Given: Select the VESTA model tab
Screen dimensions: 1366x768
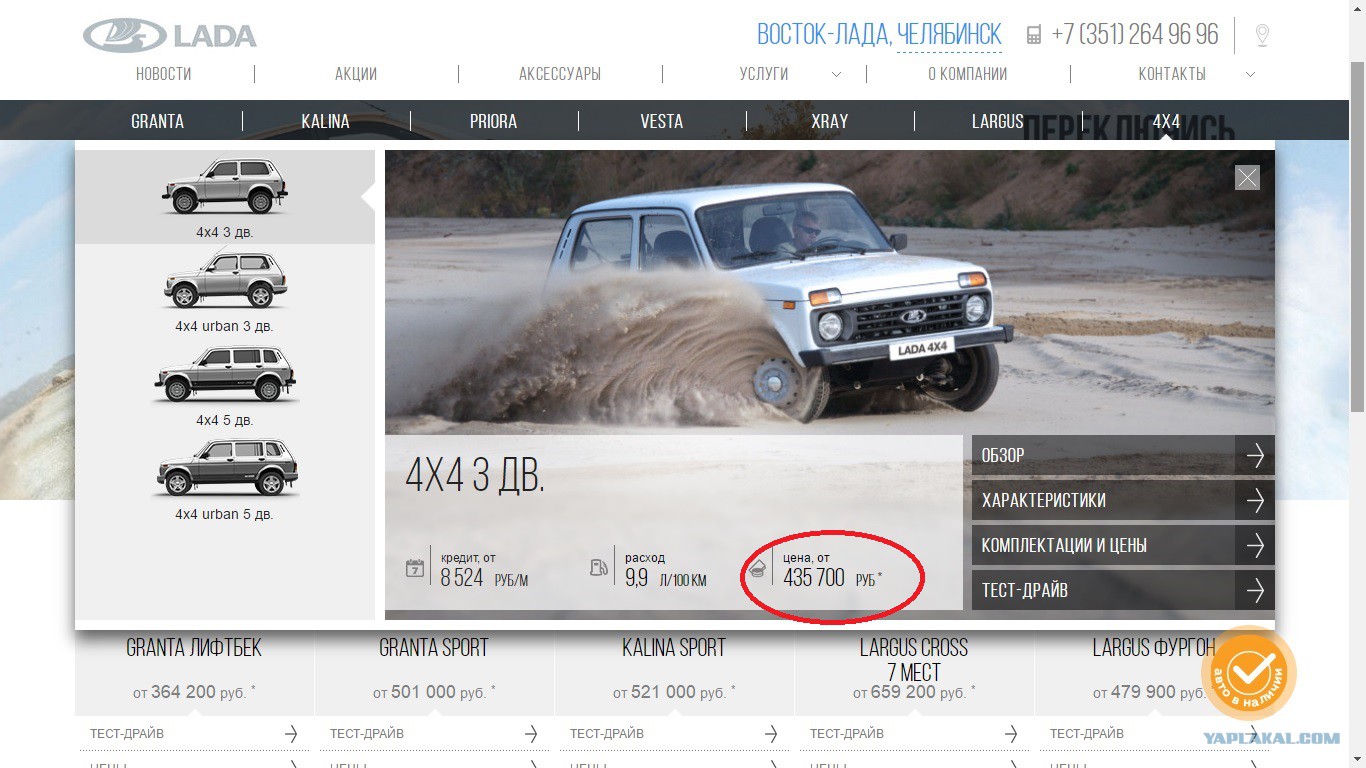Looking at the screenshot, I should (x=662, y=121).
